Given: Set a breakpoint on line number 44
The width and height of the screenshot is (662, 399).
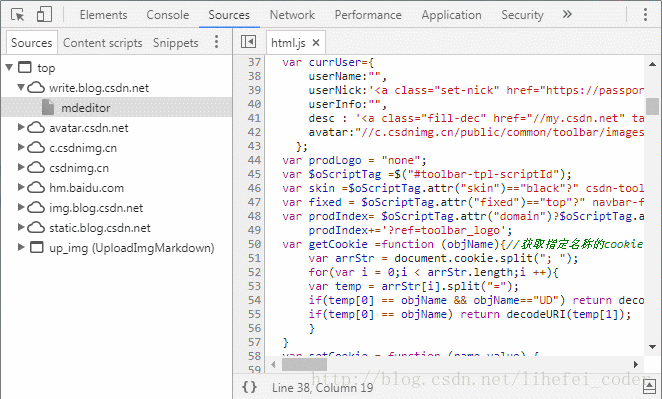Looking at the screenshot, I should pyautogui.click(x=254, y=160).
